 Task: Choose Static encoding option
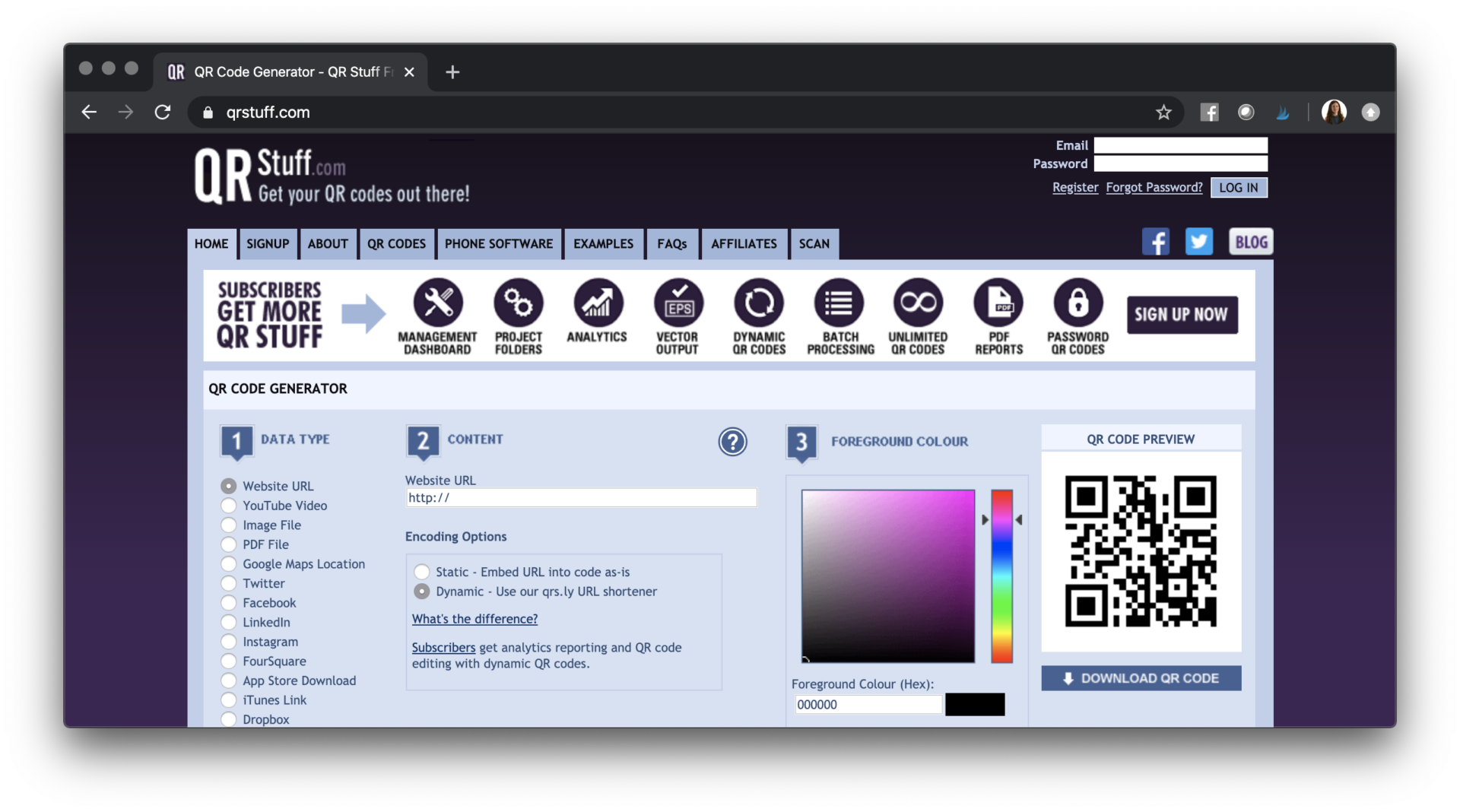point(421,572)
